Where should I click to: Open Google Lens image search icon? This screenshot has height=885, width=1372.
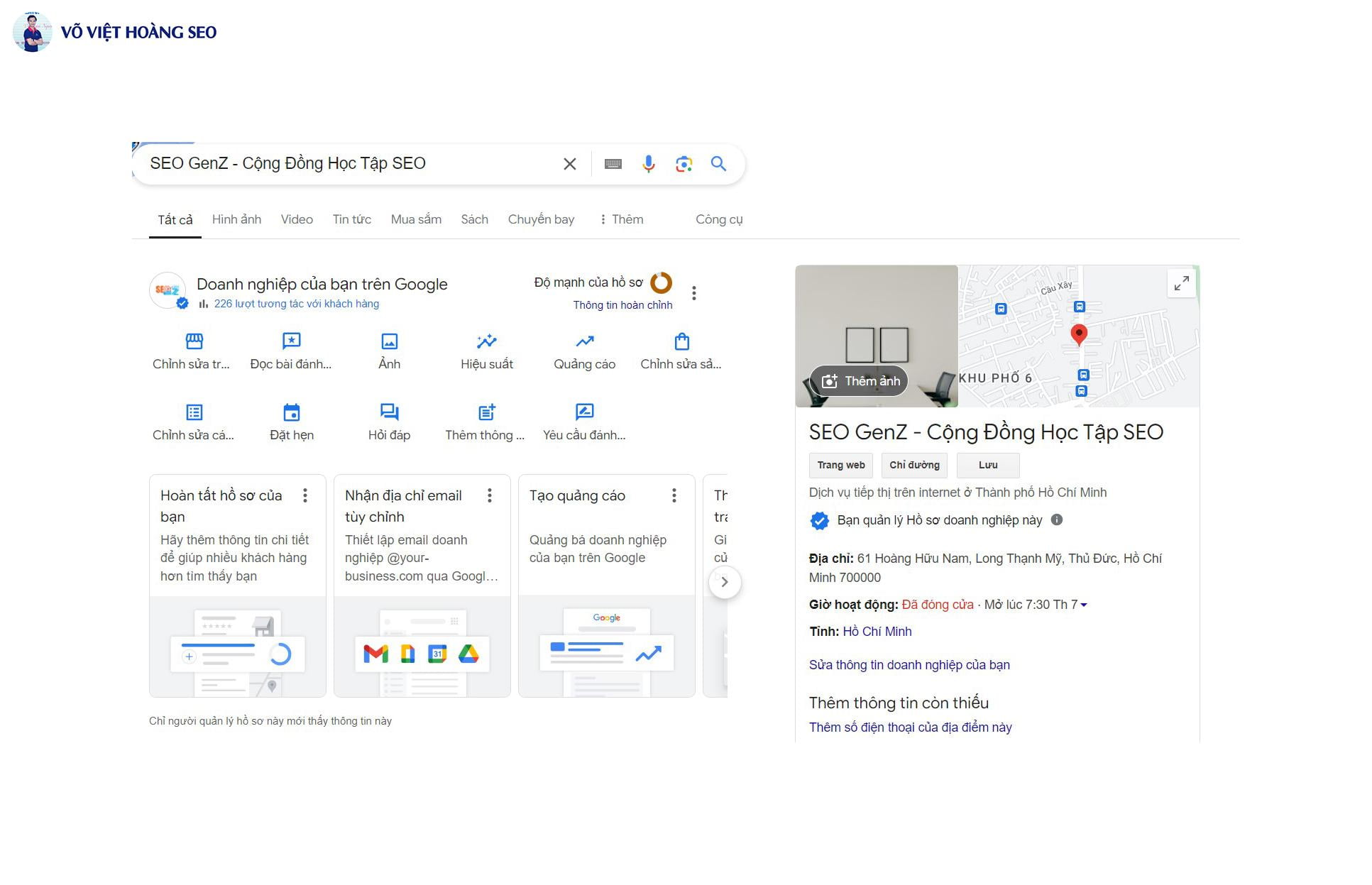pyautogui.click(x=684, y=164)
